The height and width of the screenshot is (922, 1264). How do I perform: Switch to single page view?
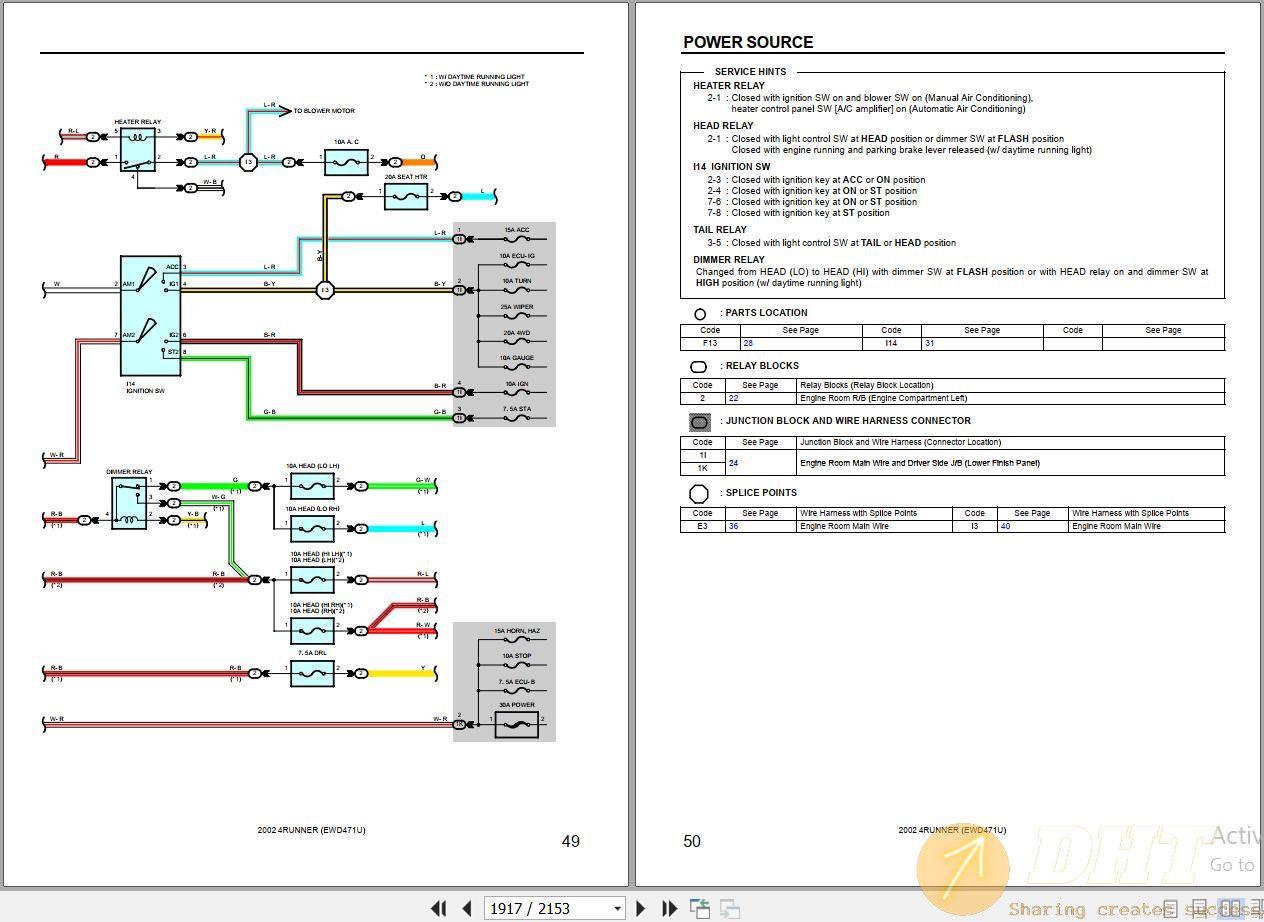click(1170, 908)
